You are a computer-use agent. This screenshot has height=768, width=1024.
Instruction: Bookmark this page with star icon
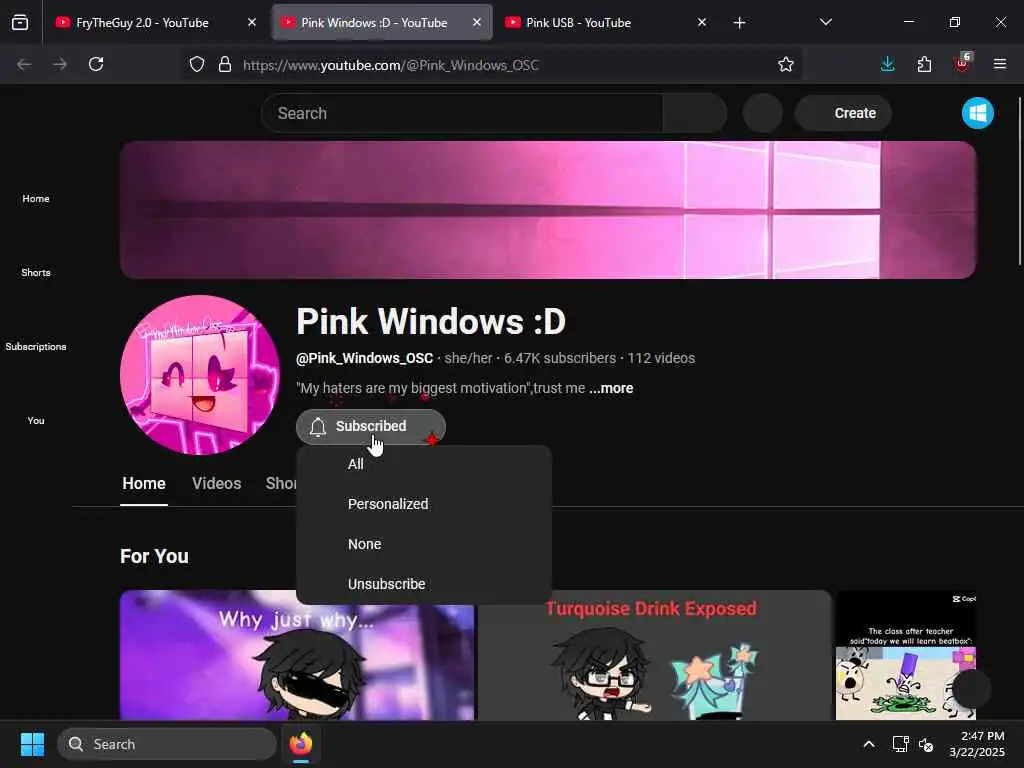786,65
